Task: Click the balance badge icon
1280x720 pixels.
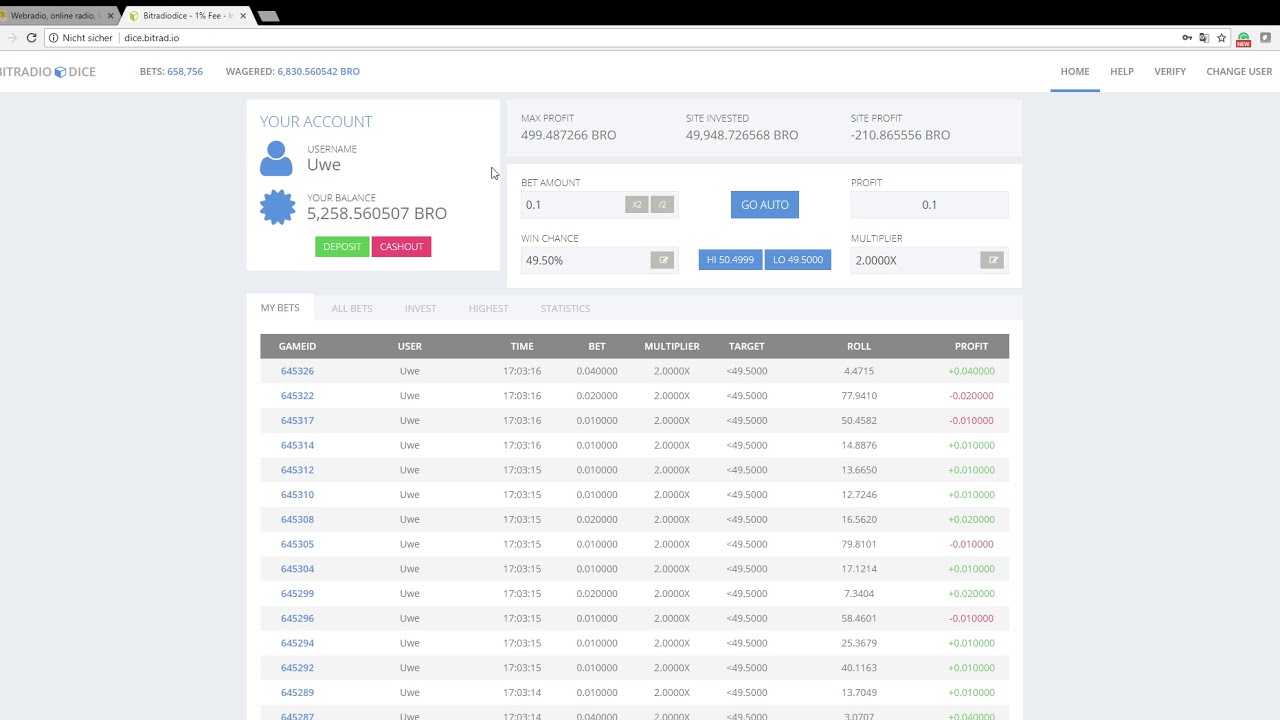Action: click(277, 207)
